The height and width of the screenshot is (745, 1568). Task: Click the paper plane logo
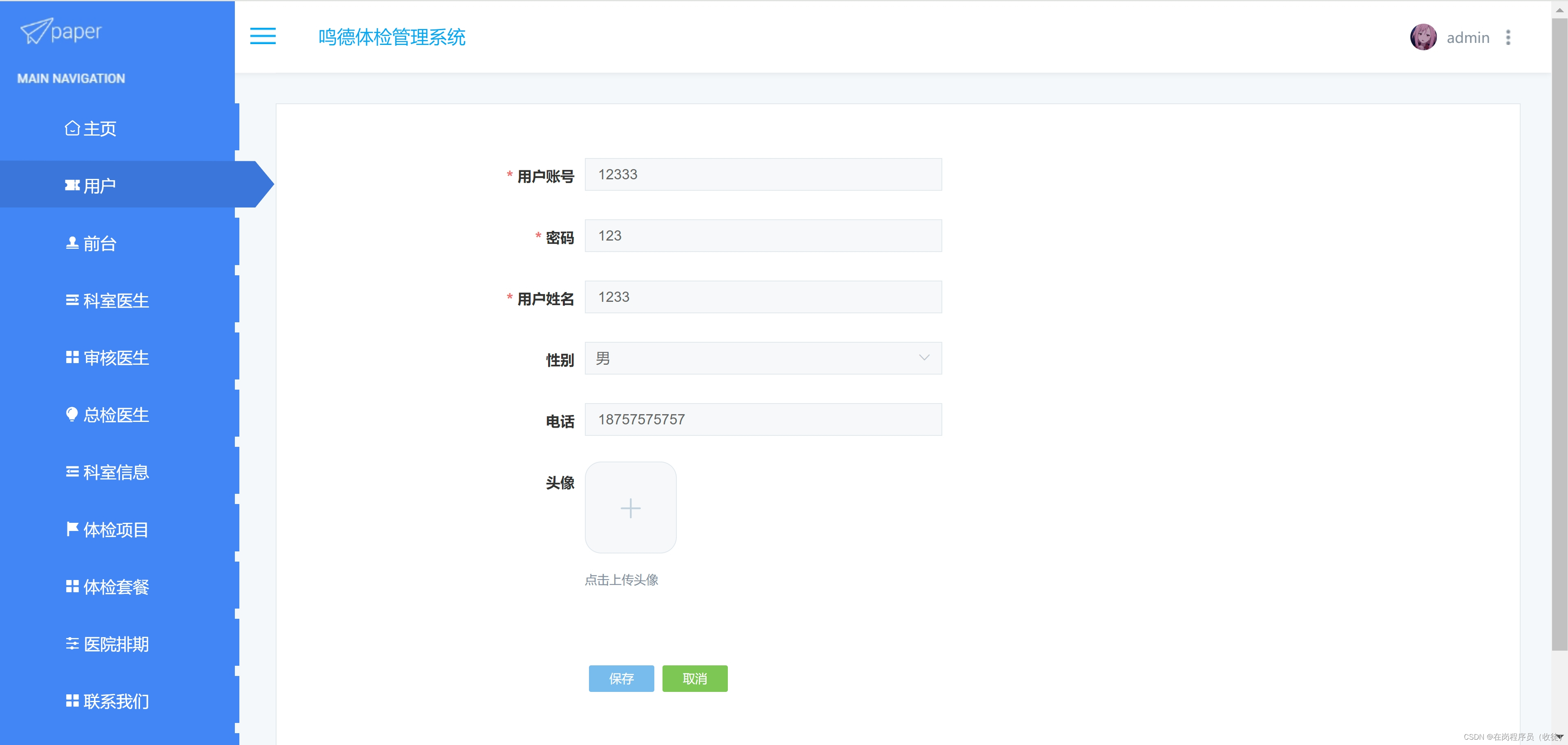(x=36, y=31)
